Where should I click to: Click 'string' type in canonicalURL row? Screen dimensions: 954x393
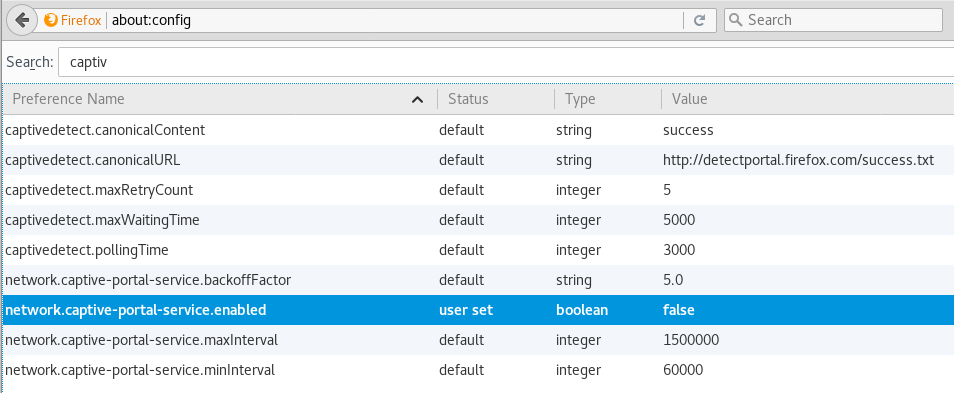(x=573, y=160)
